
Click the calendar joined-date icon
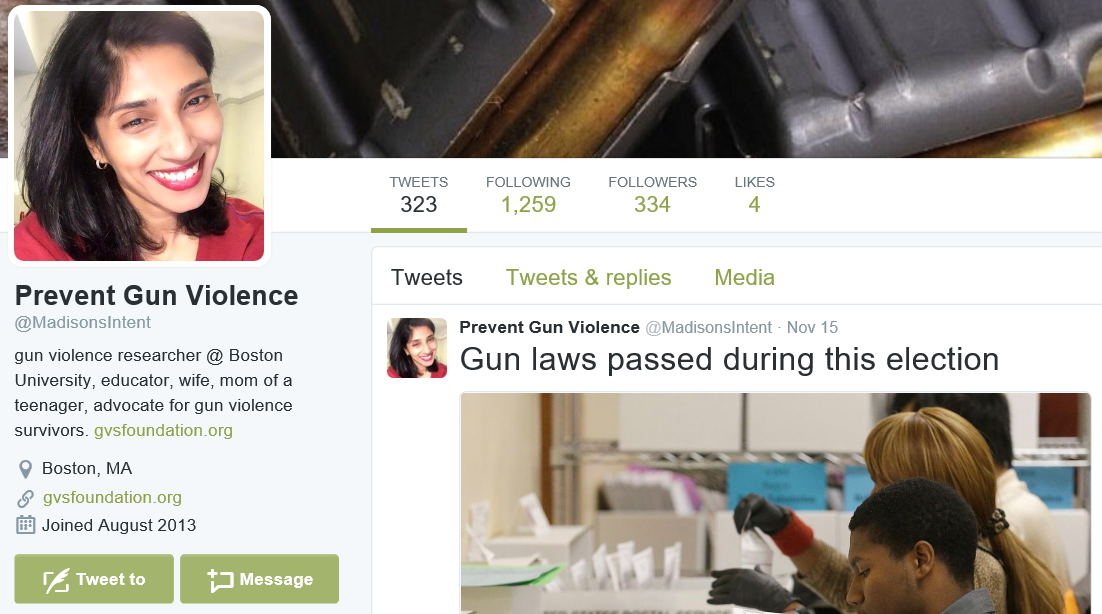click(25, 525)
